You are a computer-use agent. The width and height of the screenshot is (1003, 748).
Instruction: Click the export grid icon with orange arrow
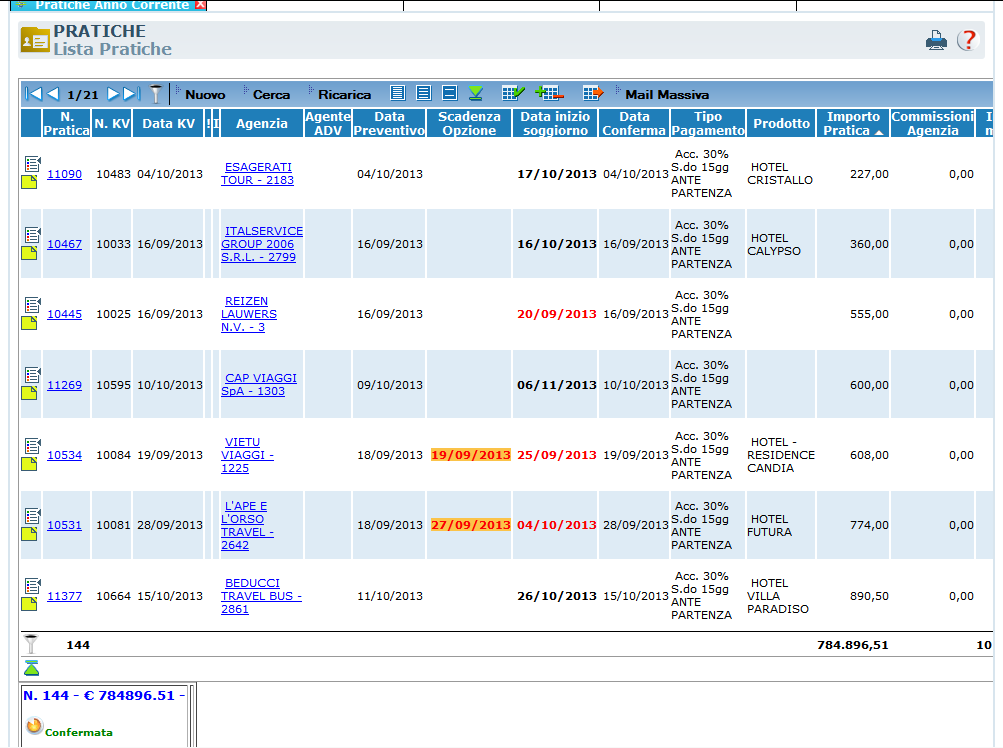pos(593,93)
